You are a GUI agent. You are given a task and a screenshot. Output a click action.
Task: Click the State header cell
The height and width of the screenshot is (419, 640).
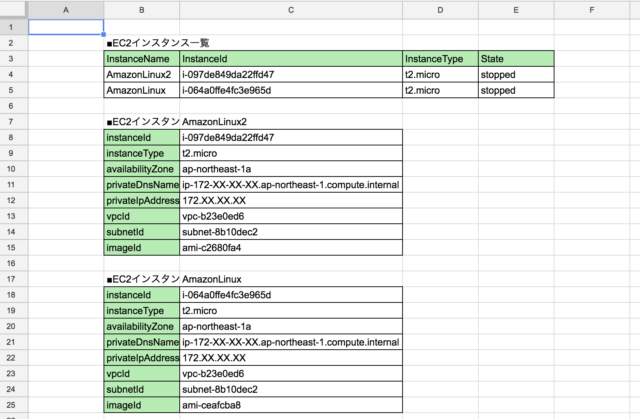click(516, 59)
